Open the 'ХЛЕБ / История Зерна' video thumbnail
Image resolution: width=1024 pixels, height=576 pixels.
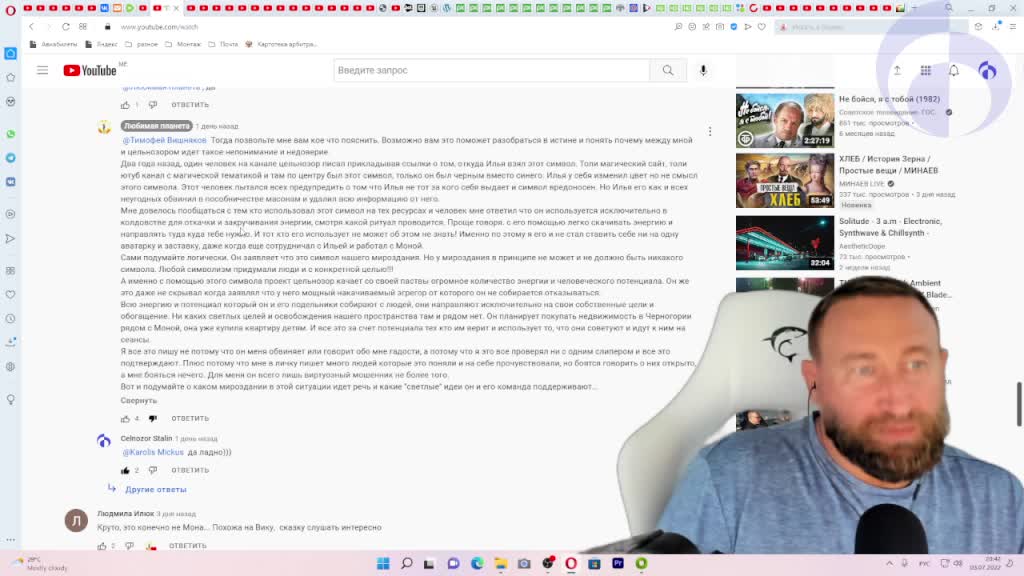point(785,181)
